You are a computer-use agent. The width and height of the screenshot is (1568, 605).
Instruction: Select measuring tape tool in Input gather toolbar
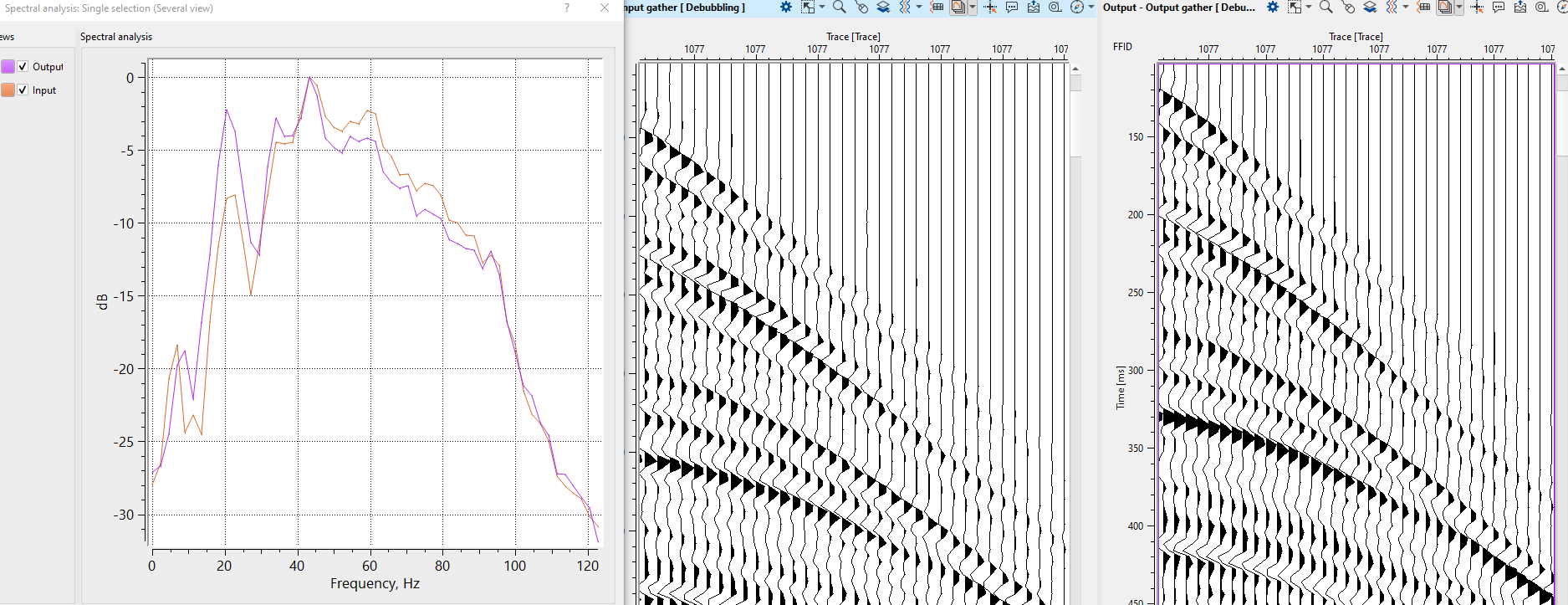1055,8
